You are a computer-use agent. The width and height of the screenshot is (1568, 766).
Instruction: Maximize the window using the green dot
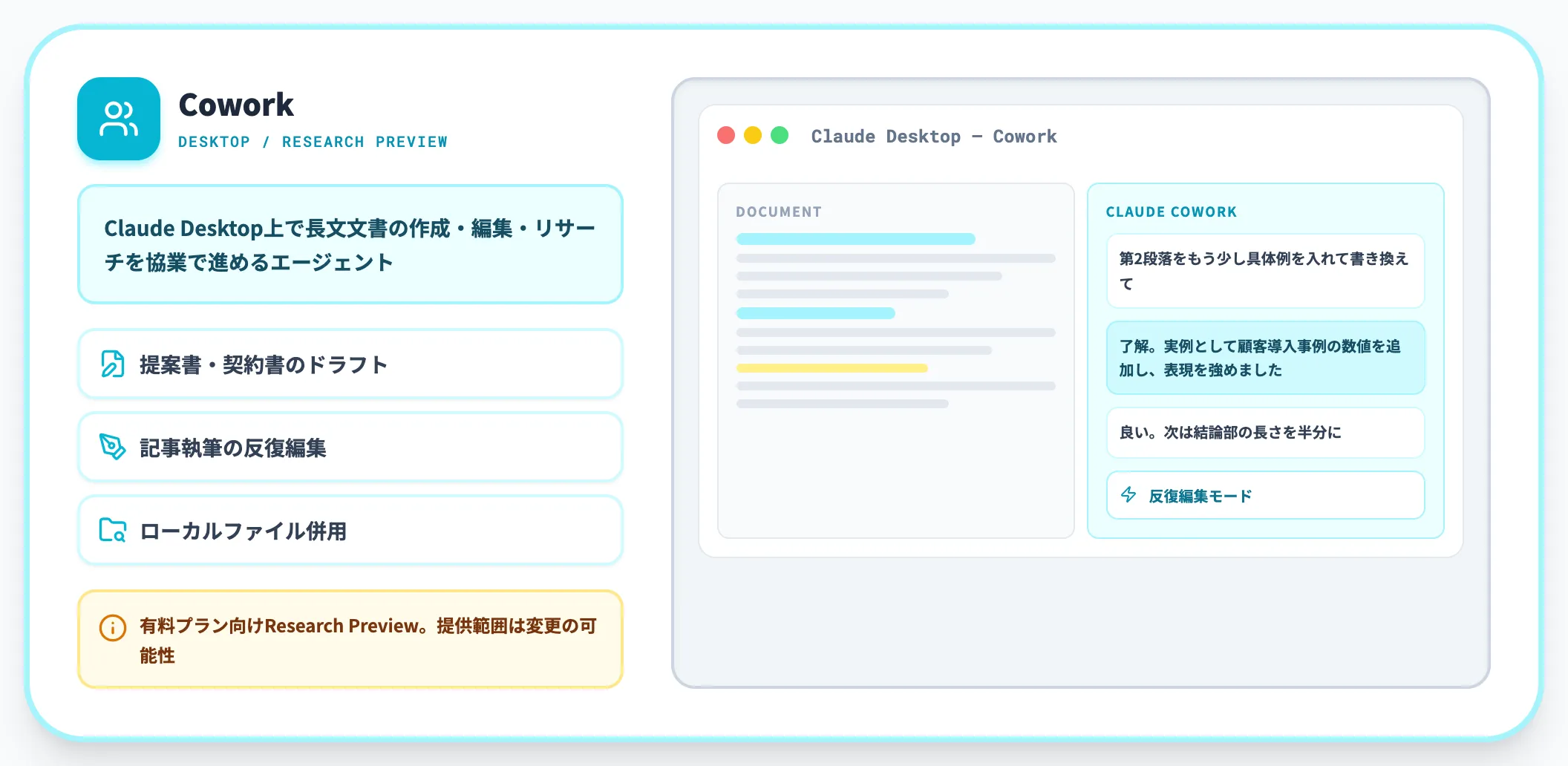click(780, 135)
